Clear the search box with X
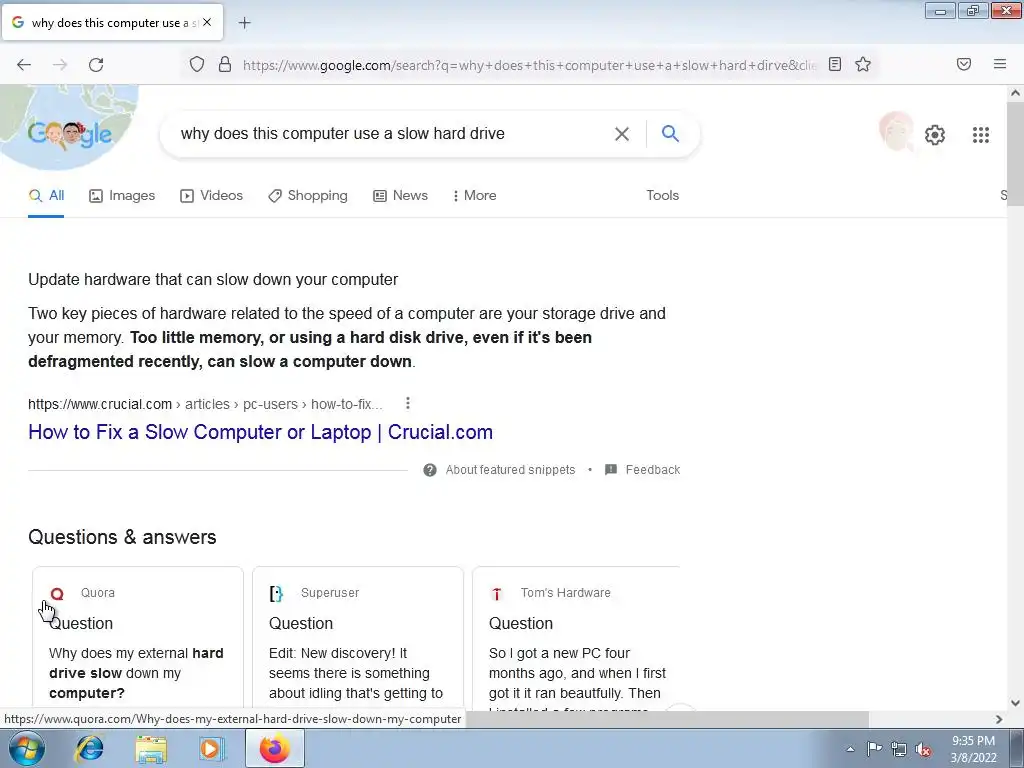Screen dimensions: 1024x768 (622, 134)
